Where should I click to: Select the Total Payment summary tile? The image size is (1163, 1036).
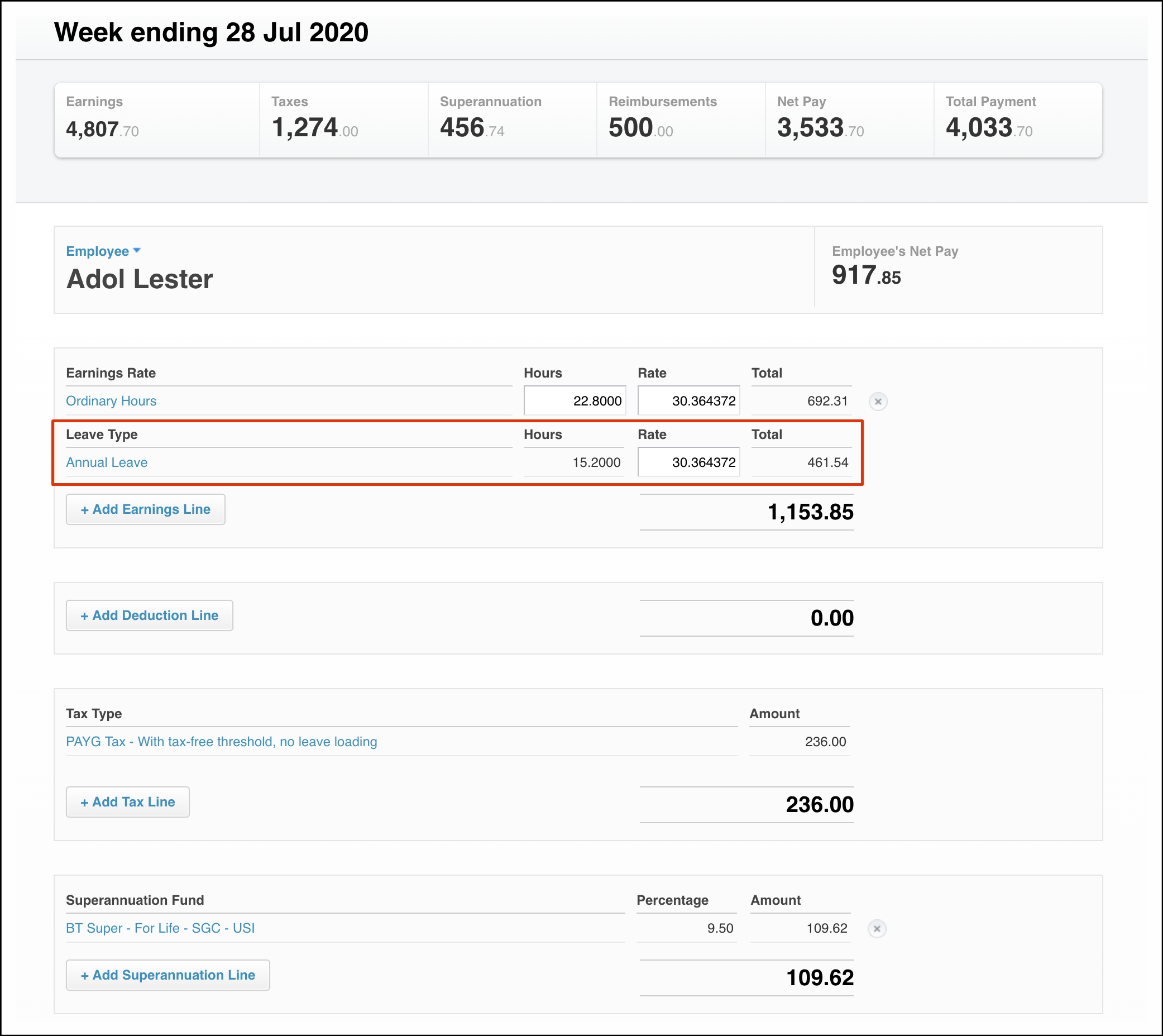pyautogui.click(x=1017, y=120)
